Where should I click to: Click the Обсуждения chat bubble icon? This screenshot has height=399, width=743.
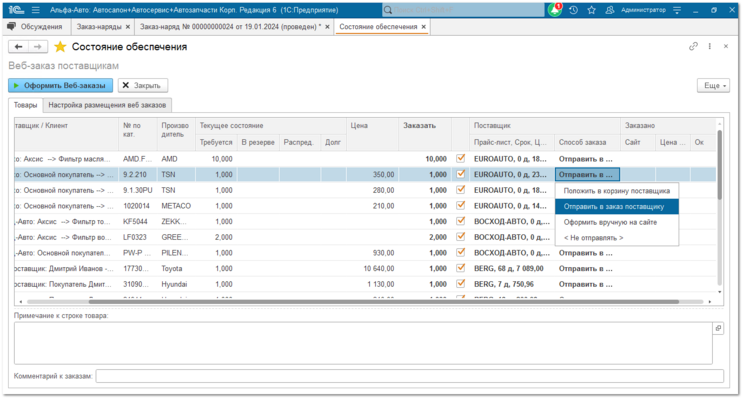(11, 27)
